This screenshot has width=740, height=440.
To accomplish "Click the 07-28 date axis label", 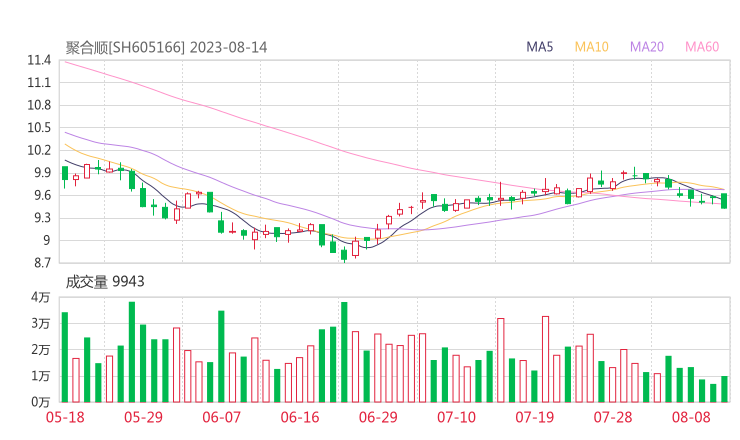I will tap(613, 417).
